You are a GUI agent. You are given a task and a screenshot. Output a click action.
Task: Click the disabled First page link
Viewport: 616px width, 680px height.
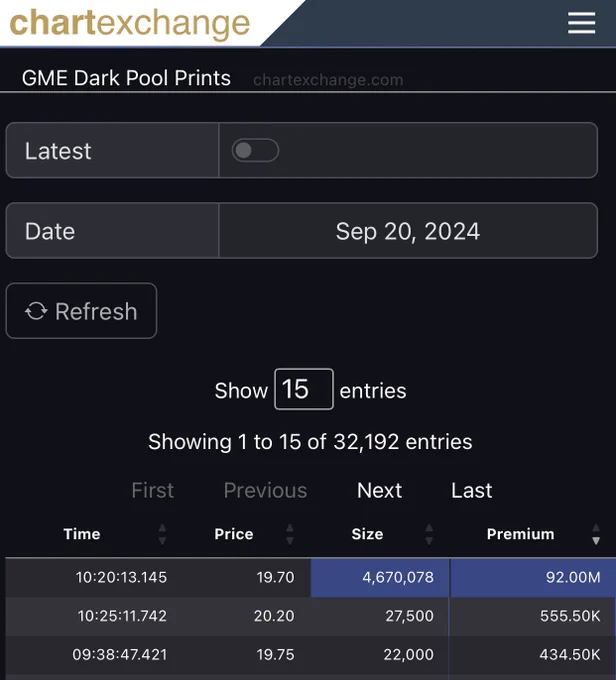point(153,490)
